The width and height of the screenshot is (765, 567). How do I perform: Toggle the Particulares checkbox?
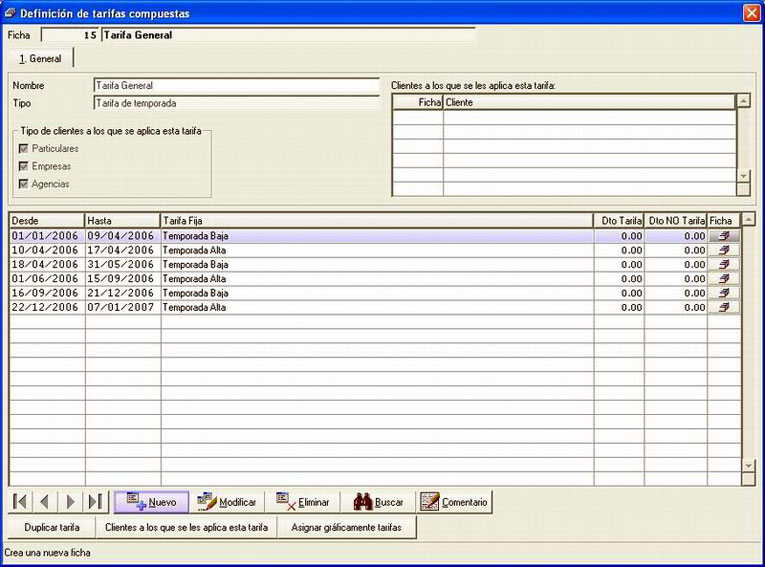(23, 148)
